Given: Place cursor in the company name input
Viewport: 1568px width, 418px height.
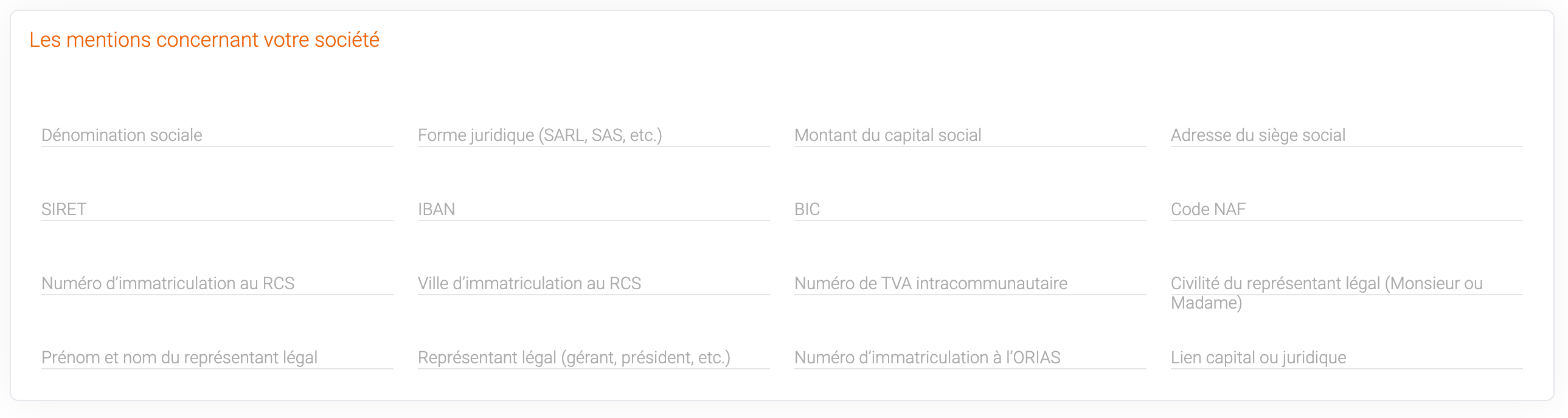Looking at the screenshot, I should click(x=217, y=135).
